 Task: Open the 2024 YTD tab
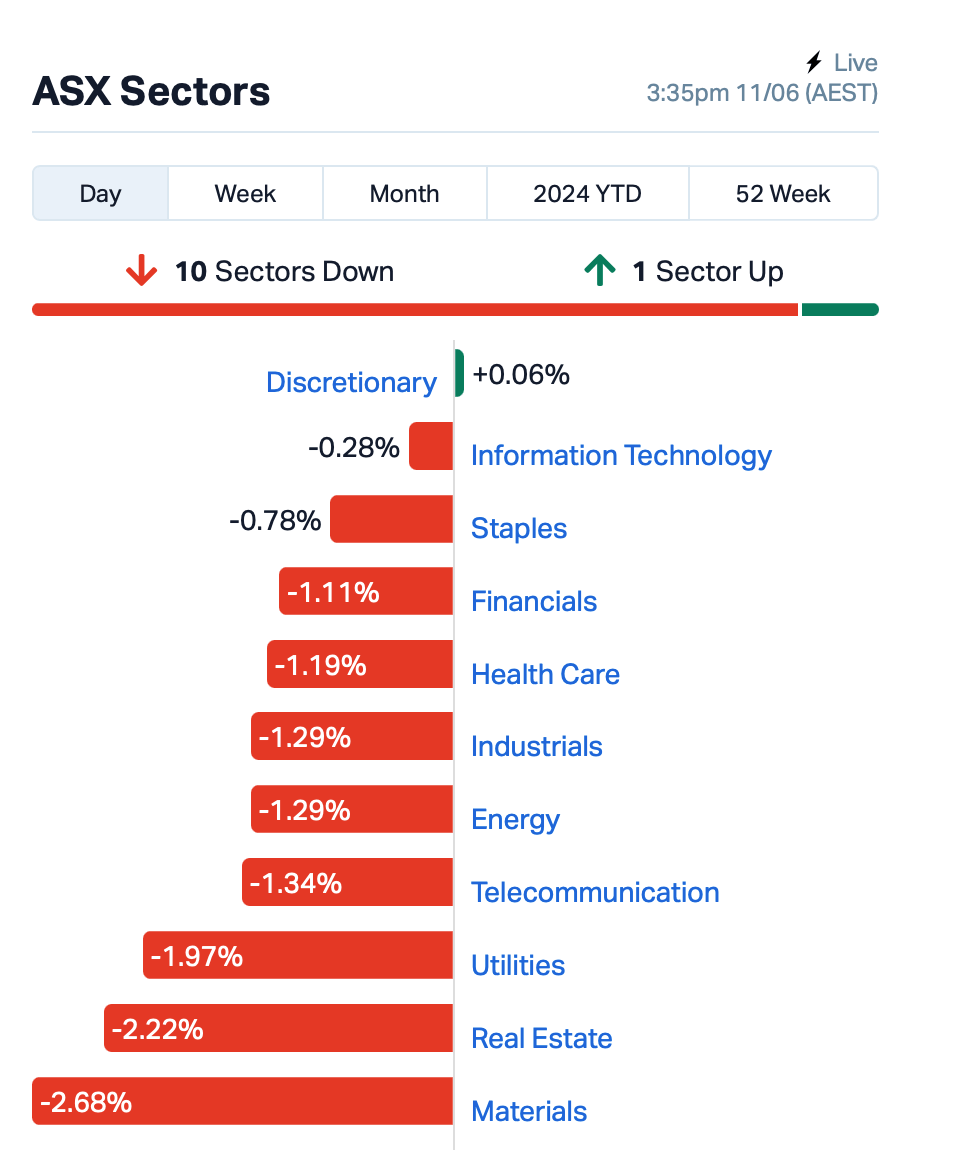(587, 193)
